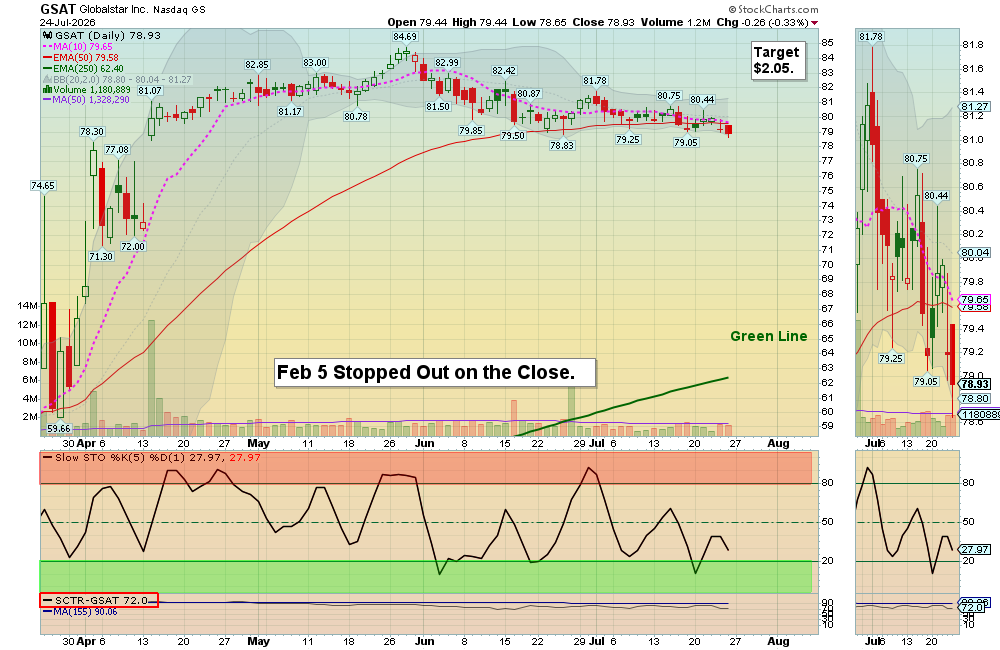The height and width of the screenshot is (650, 1000).
Task: Click the 77.08 price label
Action: point(117,149)
